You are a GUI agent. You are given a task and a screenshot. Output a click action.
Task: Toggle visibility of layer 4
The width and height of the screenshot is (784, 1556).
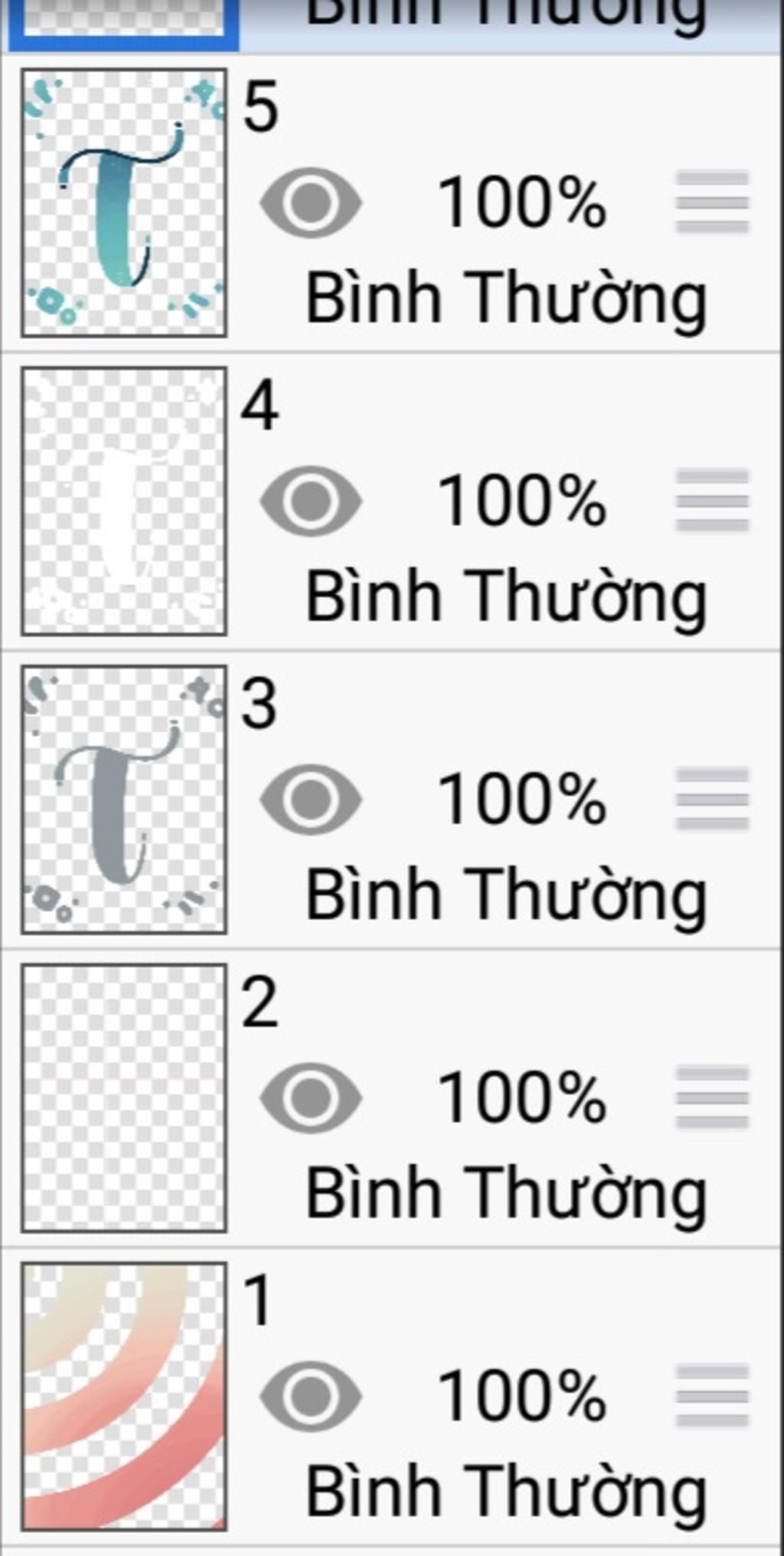click(311, 501)
